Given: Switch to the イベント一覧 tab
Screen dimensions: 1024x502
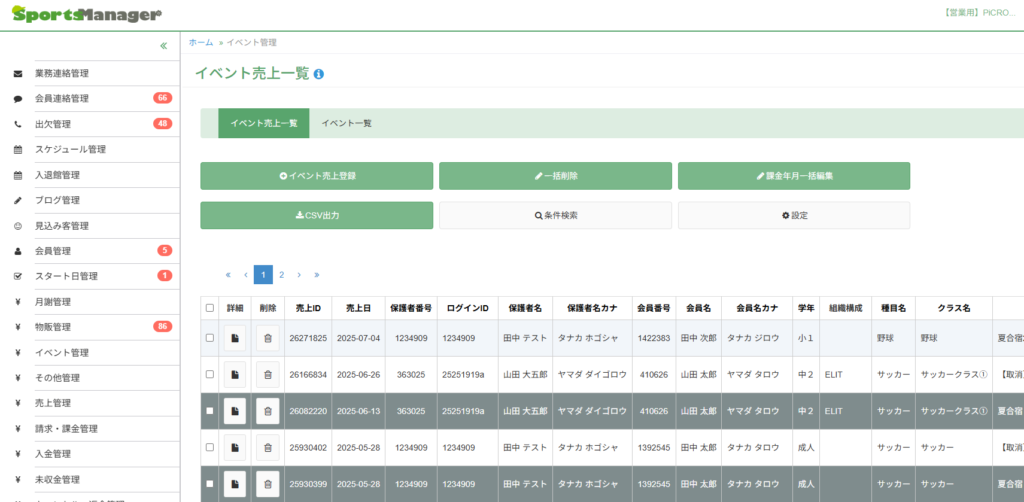Looking at the screenshot, I should click(x=346, y=123).
